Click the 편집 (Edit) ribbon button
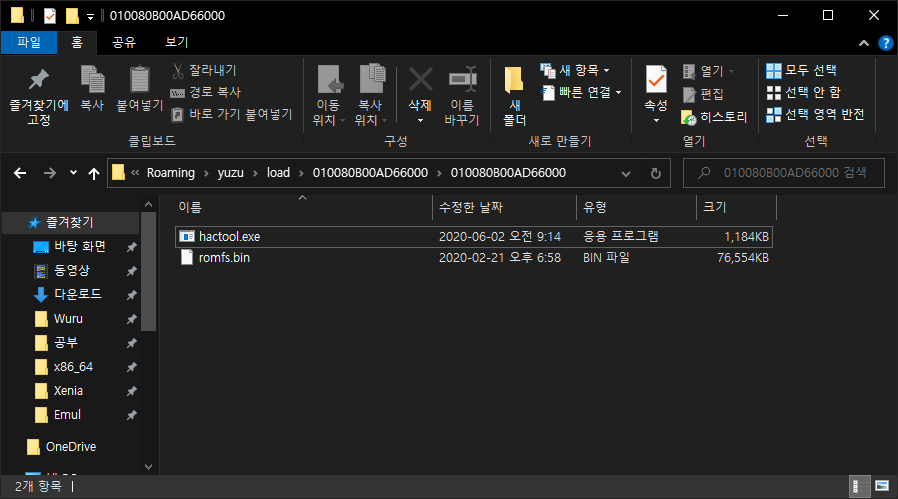Screen dimensions: 898x499 (703, 94)
